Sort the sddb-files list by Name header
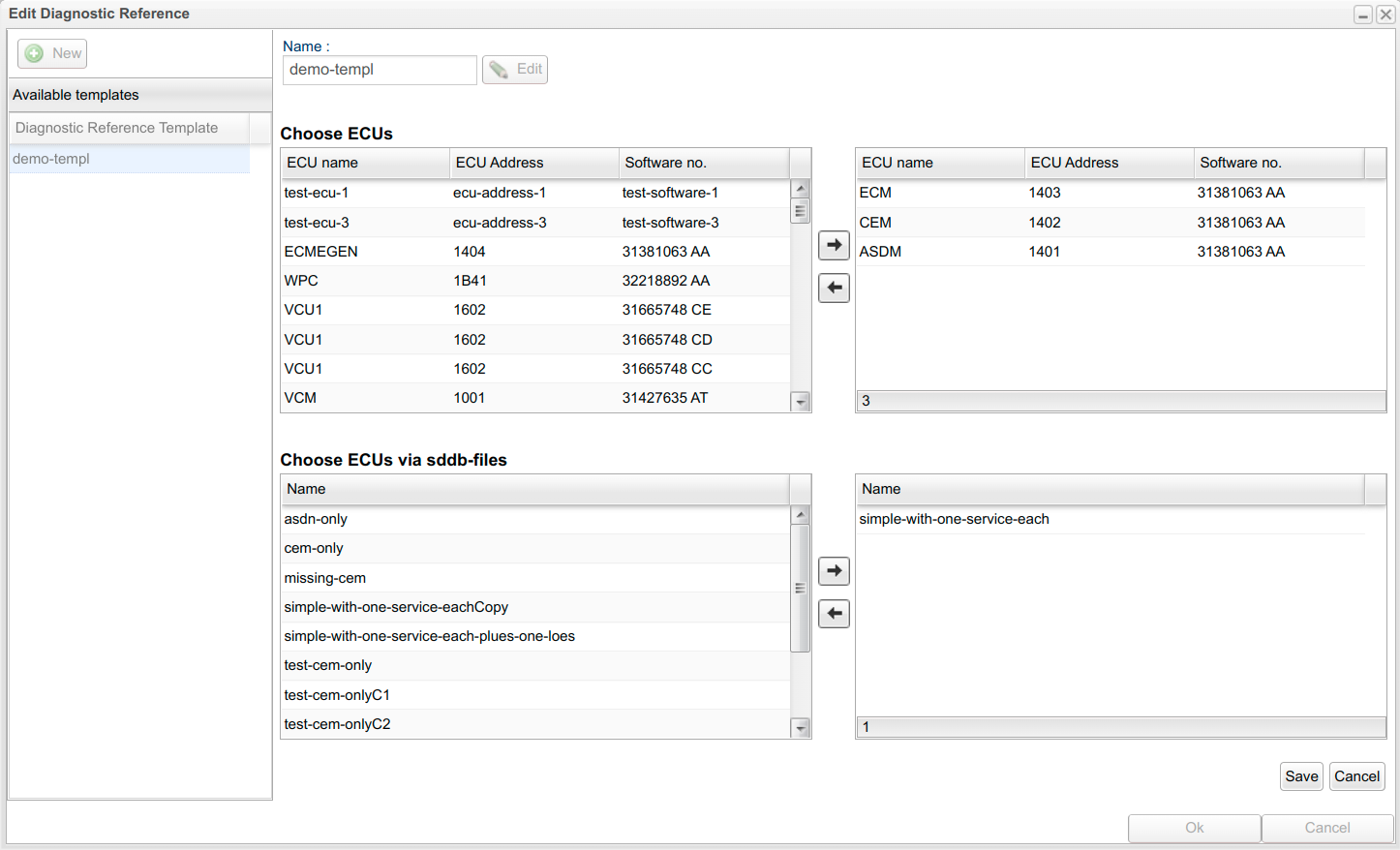1400x850 pixels. pos(534,489)
